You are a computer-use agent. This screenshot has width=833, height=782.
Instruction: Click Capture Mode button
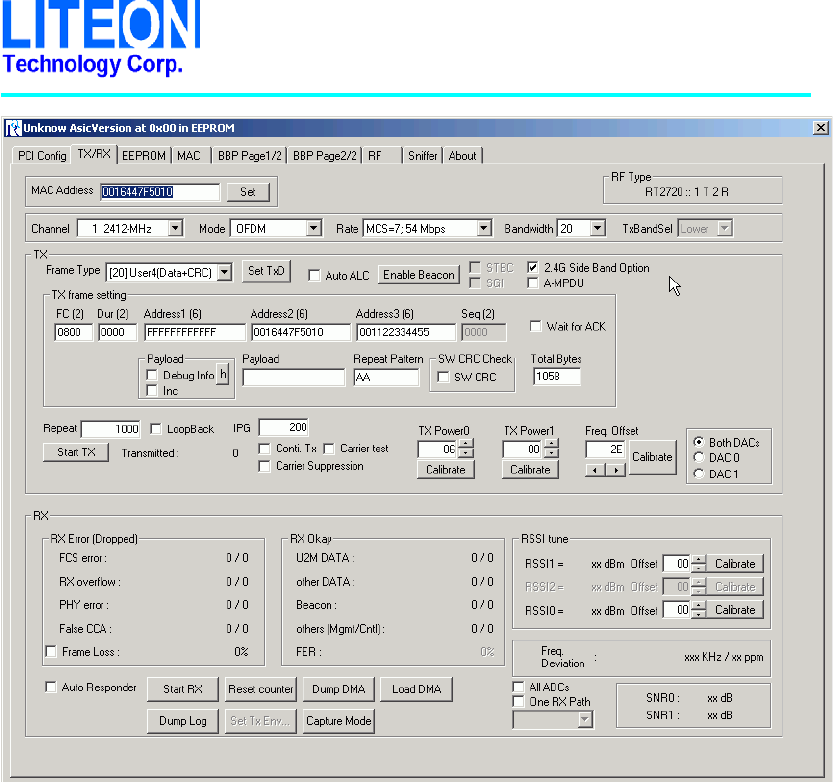339,721
